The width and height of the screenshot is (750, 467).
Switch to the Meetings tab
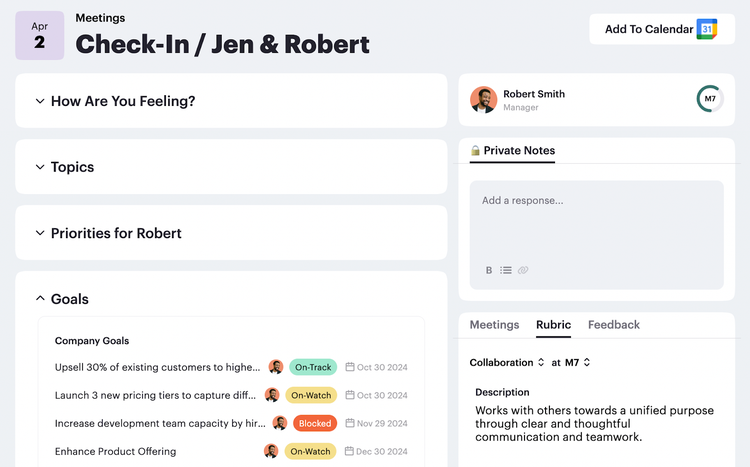click(x=494, y=325)
